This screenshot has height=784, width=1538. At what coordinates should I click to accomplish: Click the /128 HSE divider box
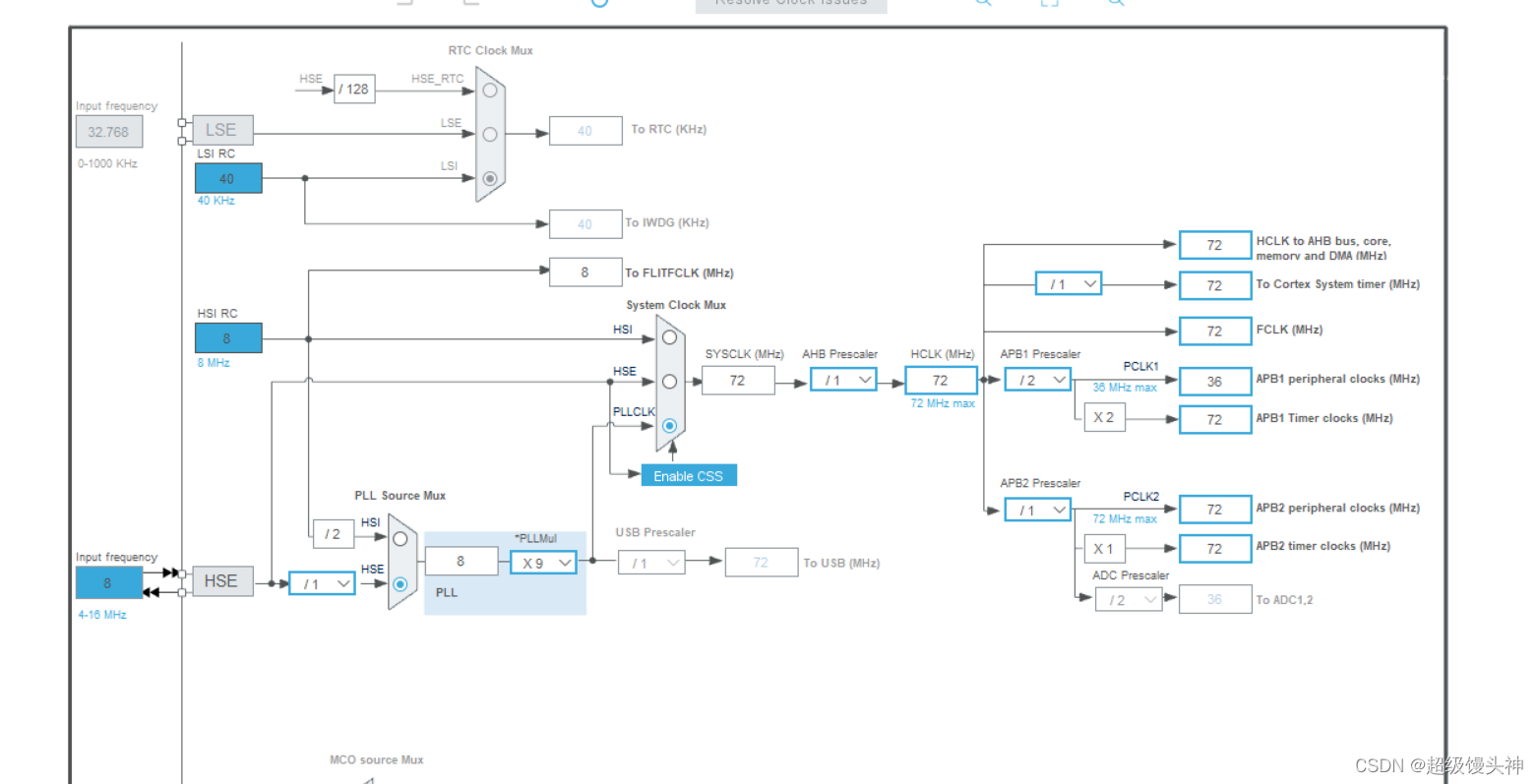click(x=354, y=89)
